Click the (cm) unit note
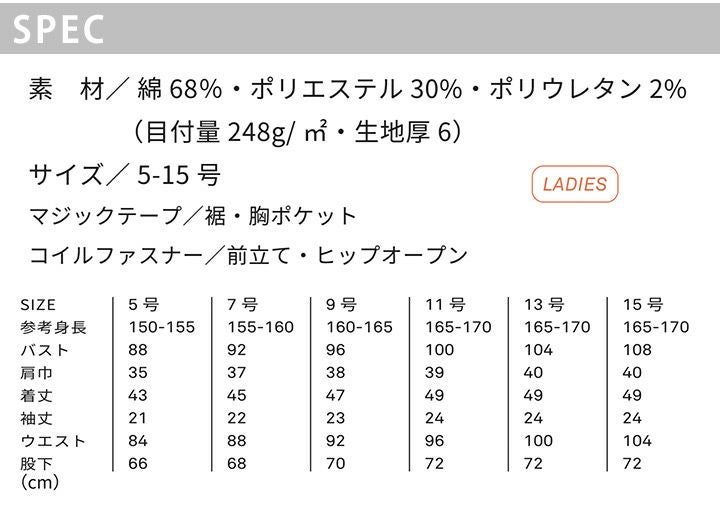 click(40, 482)
